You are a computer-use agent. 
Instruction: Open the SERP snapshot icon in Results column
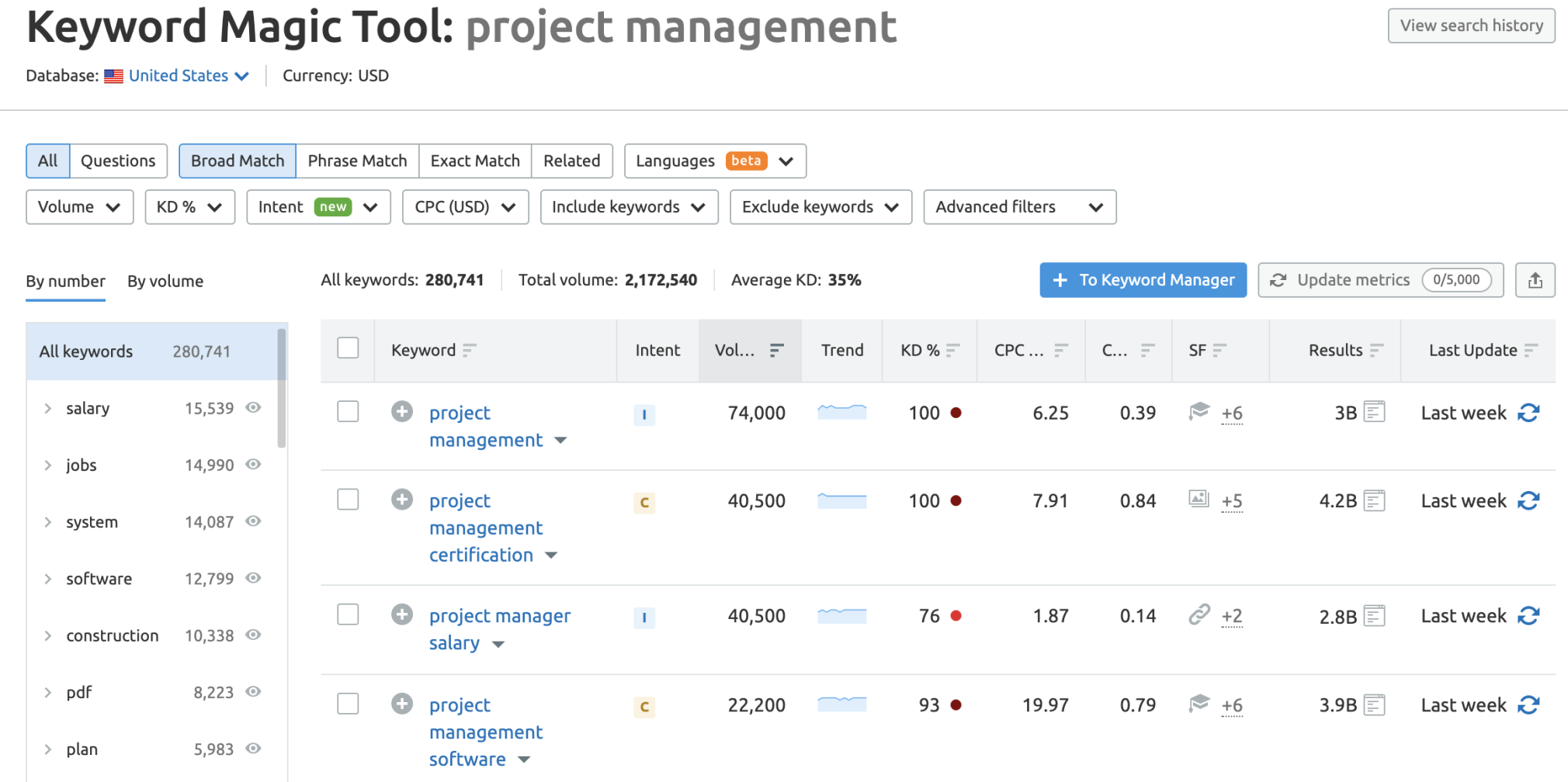[1375, 412]
